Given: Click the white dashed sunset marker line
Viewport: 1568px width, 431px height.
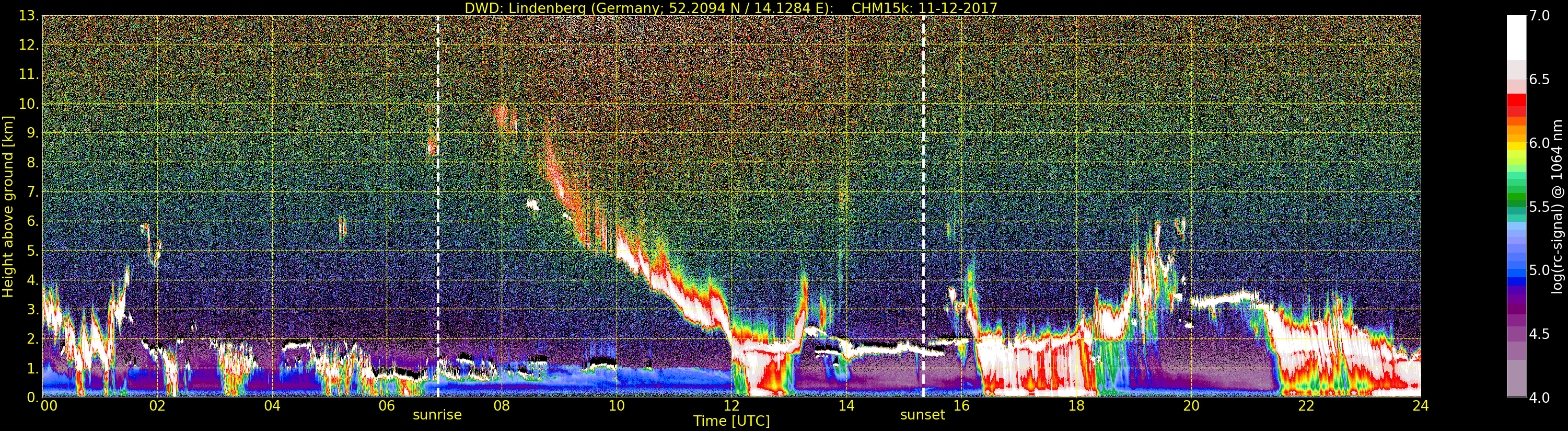Looking at the screenshot, I should click(923, 206).
